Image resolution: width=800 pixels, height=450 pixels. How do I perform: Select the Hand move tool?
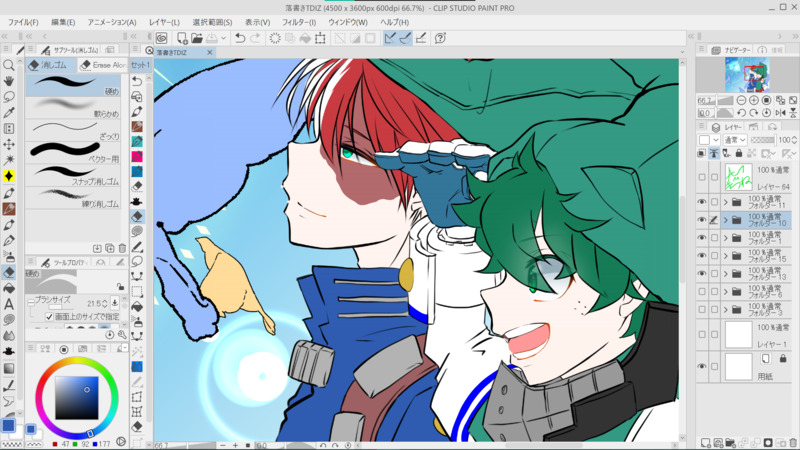pos(9,81)
